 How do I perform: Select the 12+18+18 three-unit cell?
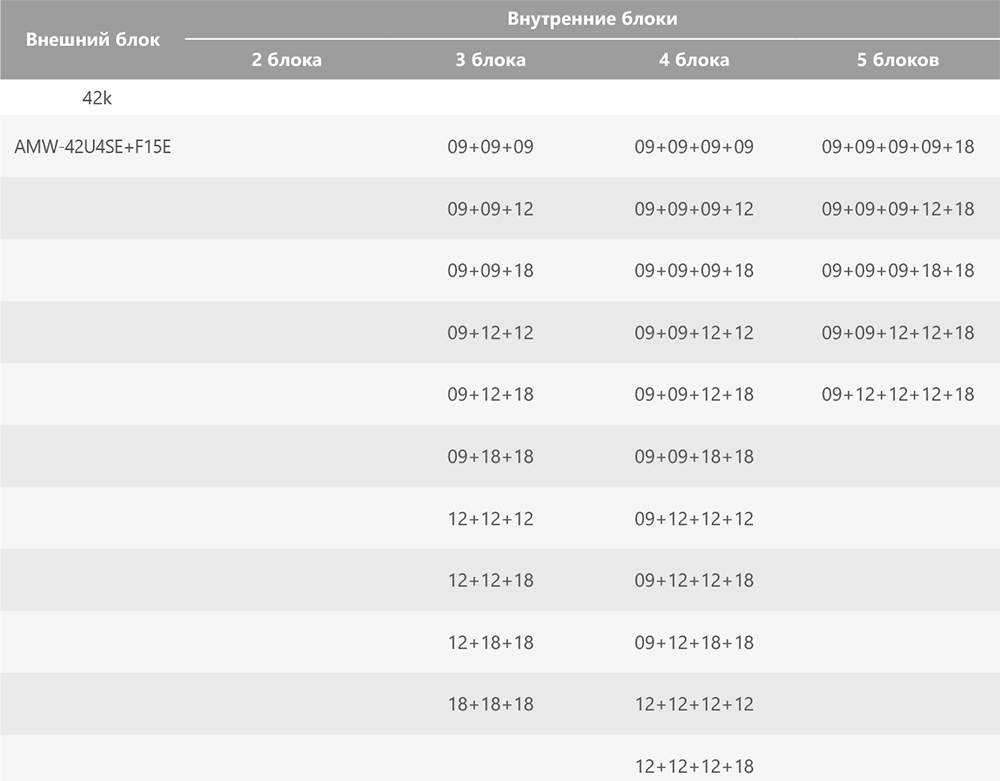point(490,643)
